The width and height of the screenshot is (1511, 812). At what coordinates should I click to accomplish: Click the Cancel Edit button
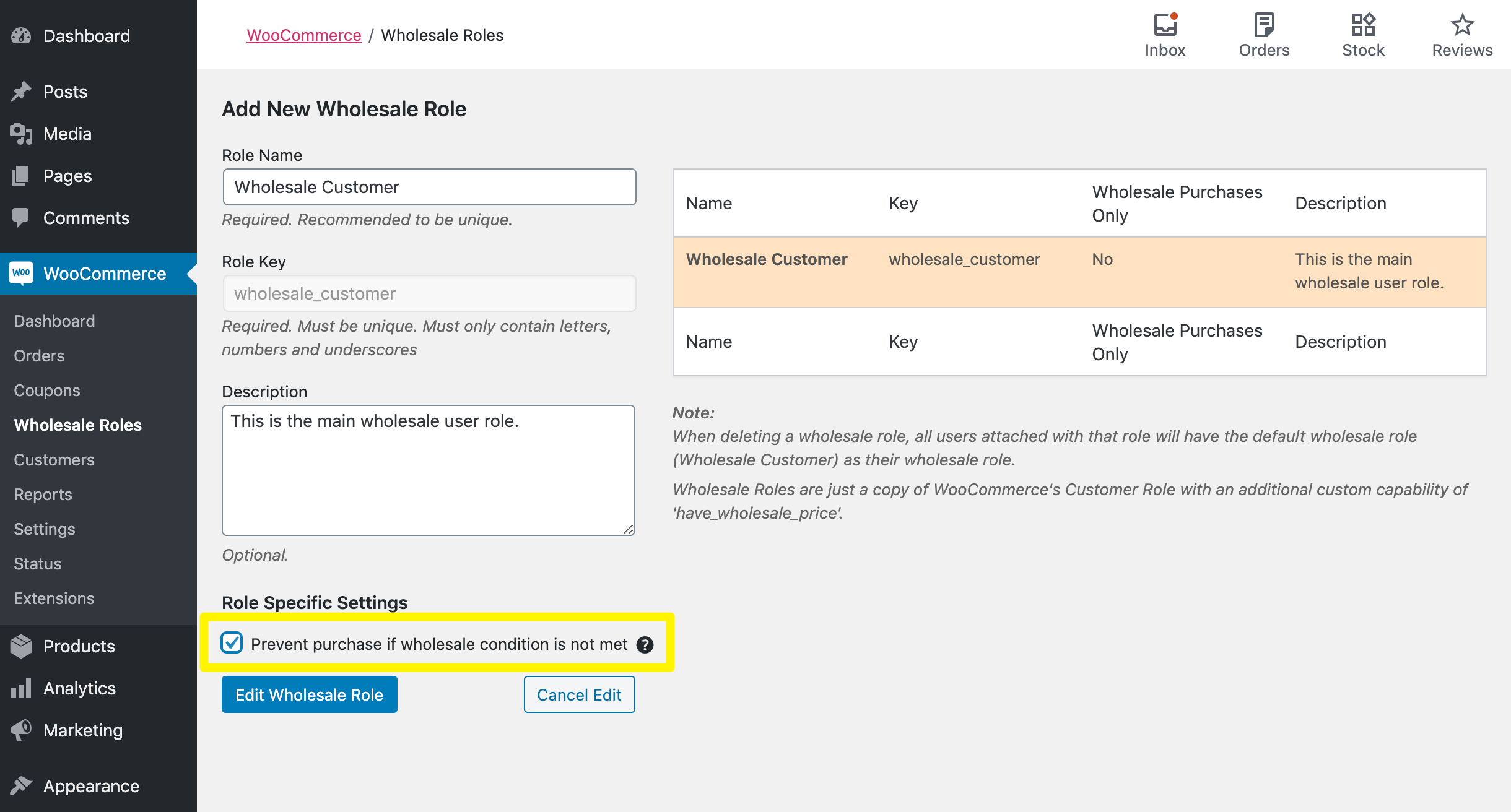tap(580, 694)
